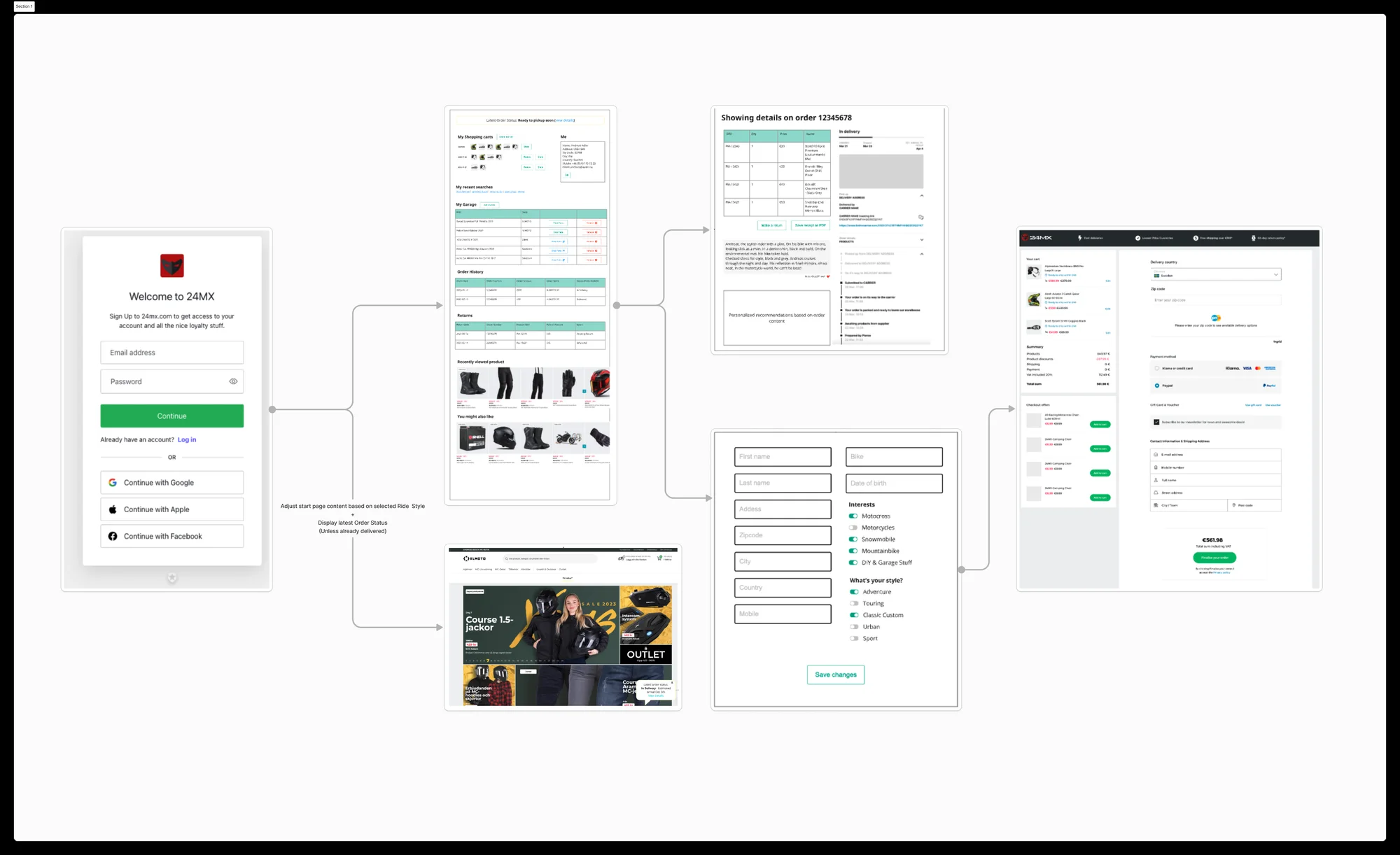The width and height of the screenshot is (1400, 855).
Task: Toggle the Motocross interest switch
Action: click(x=853, y=516)
